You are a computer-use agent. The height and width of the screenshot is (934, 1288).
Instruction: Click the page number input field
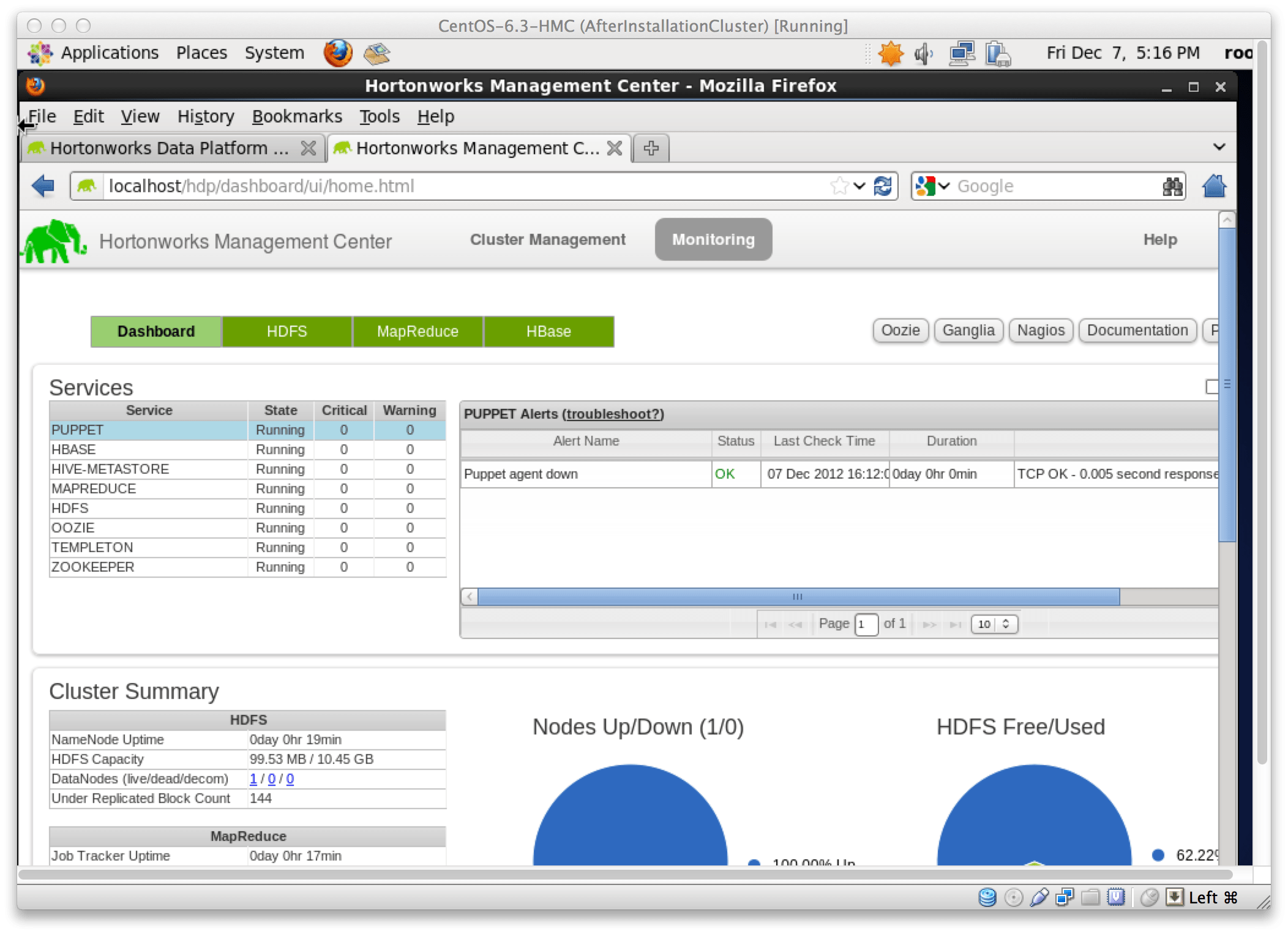point(866,624)
